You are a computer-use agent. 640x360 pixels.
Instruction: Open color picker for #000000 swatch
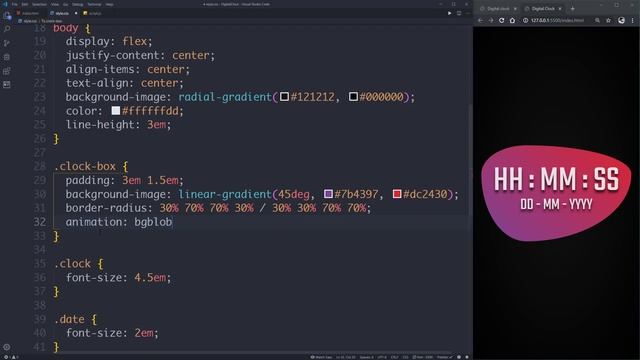(x=353, y=97)
